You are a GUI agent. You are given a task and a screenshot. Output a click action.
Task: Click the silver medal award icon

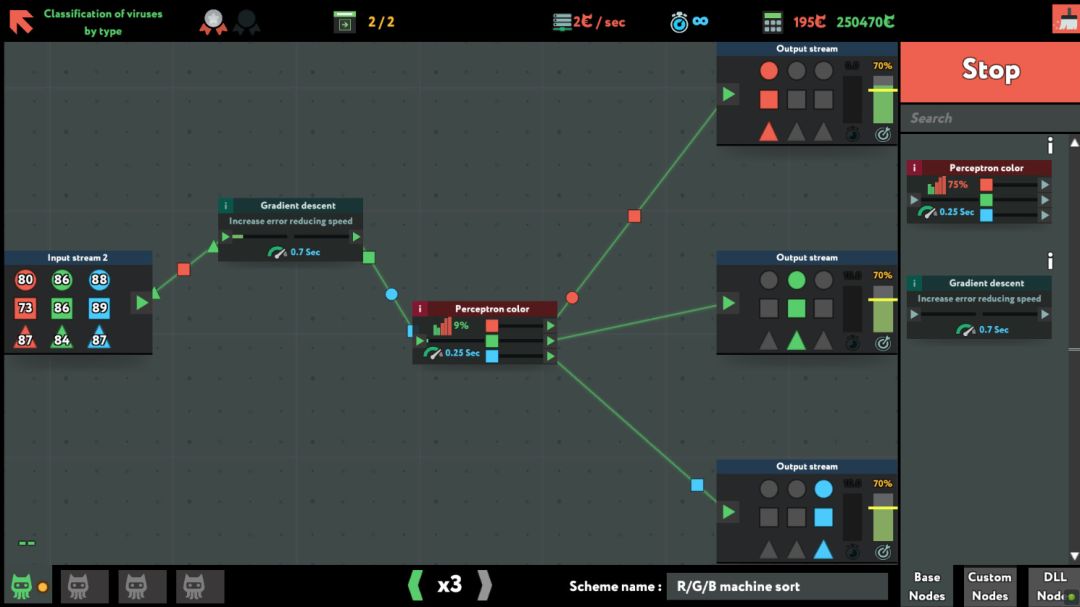click(x=214, y=22)
